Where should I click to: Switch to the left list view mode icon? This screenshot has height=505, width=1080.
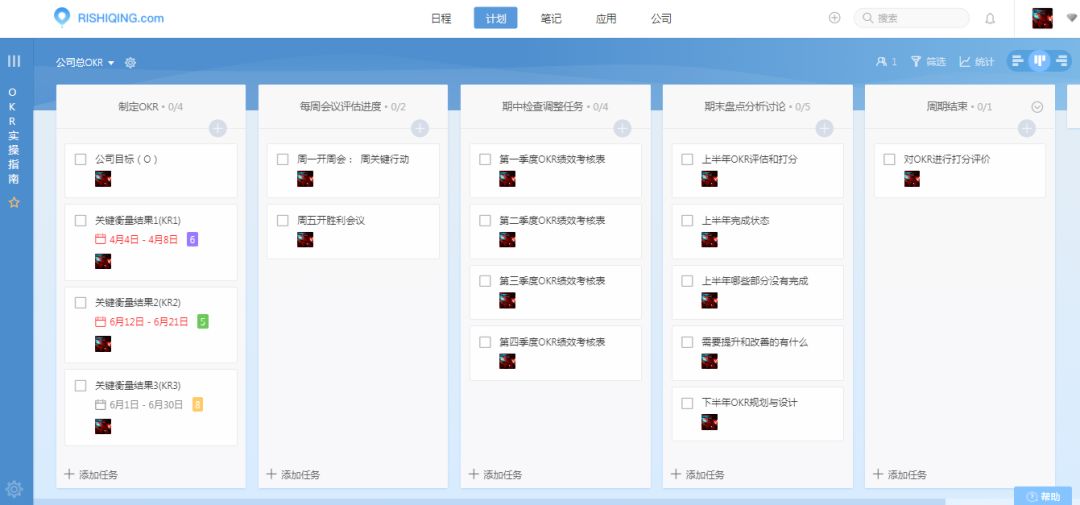pos(1018,61)
